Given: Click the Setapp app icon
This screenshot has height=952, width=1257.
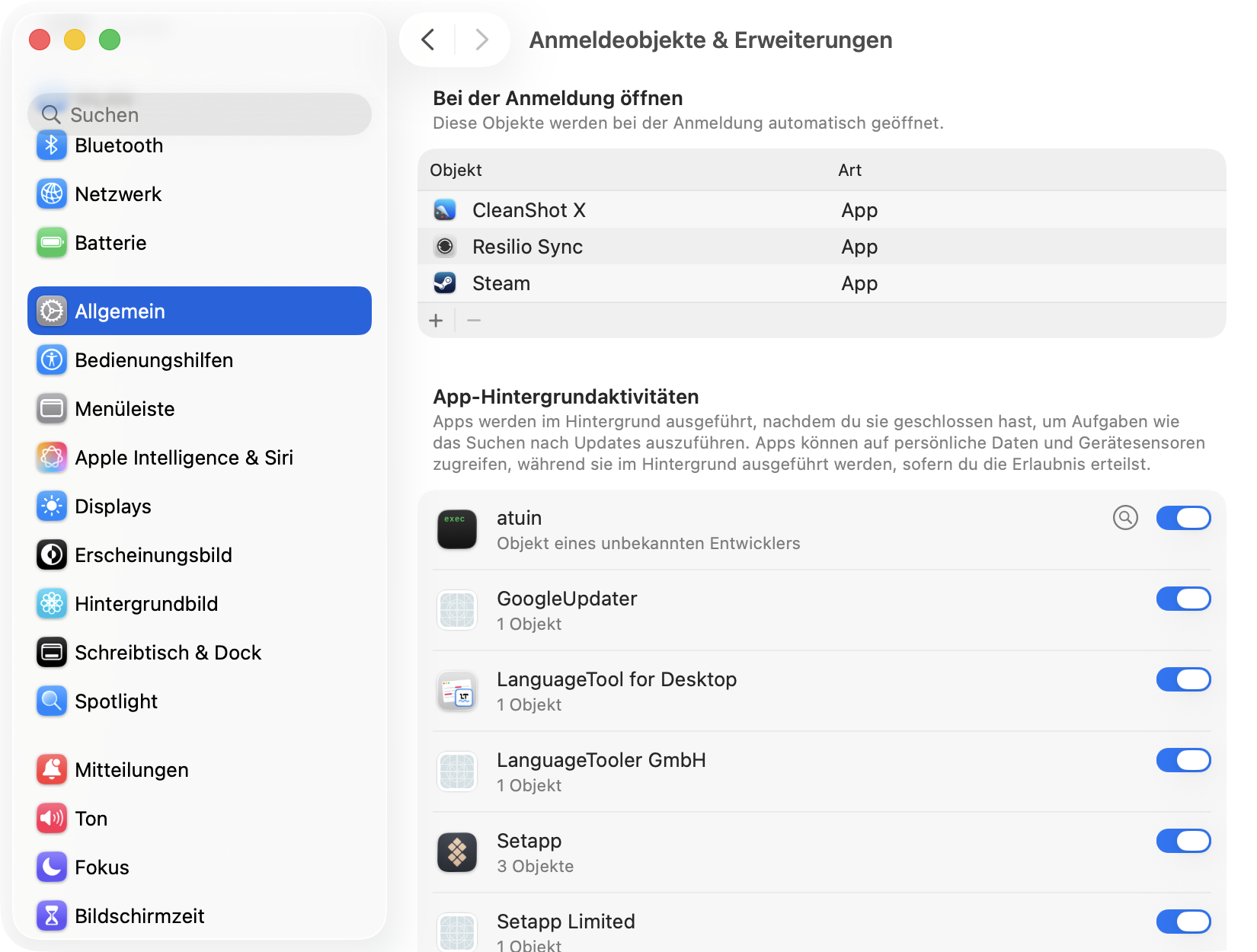Looking at the screenshot, I should point(457,852).
